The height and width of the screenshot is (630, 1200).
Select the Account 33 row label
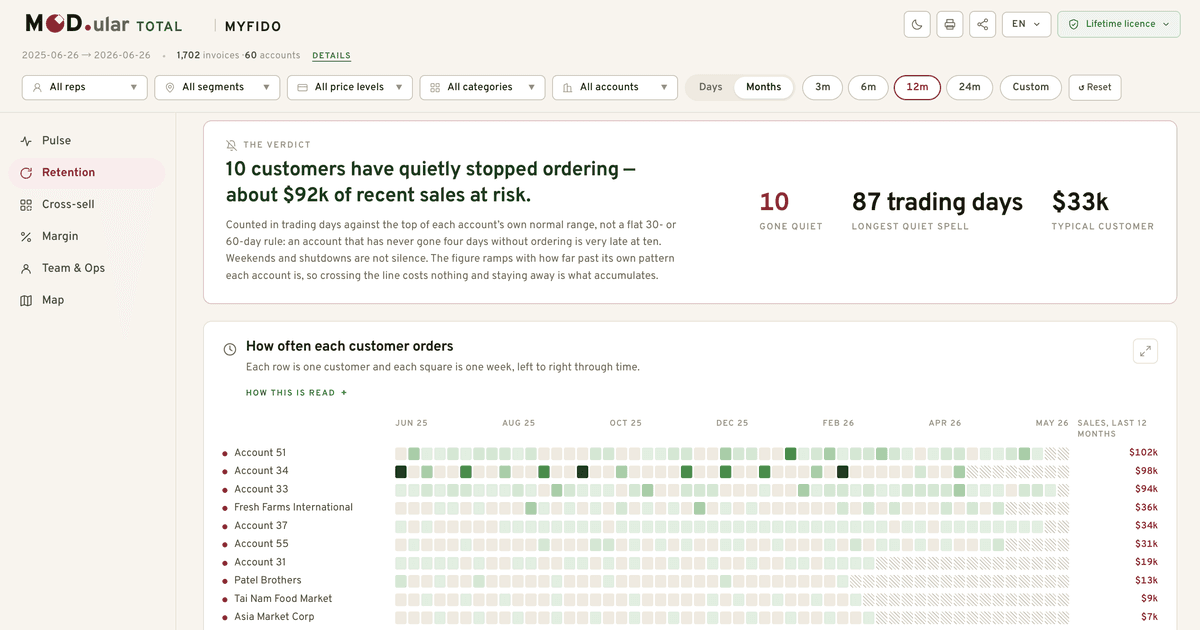[261, 489]
